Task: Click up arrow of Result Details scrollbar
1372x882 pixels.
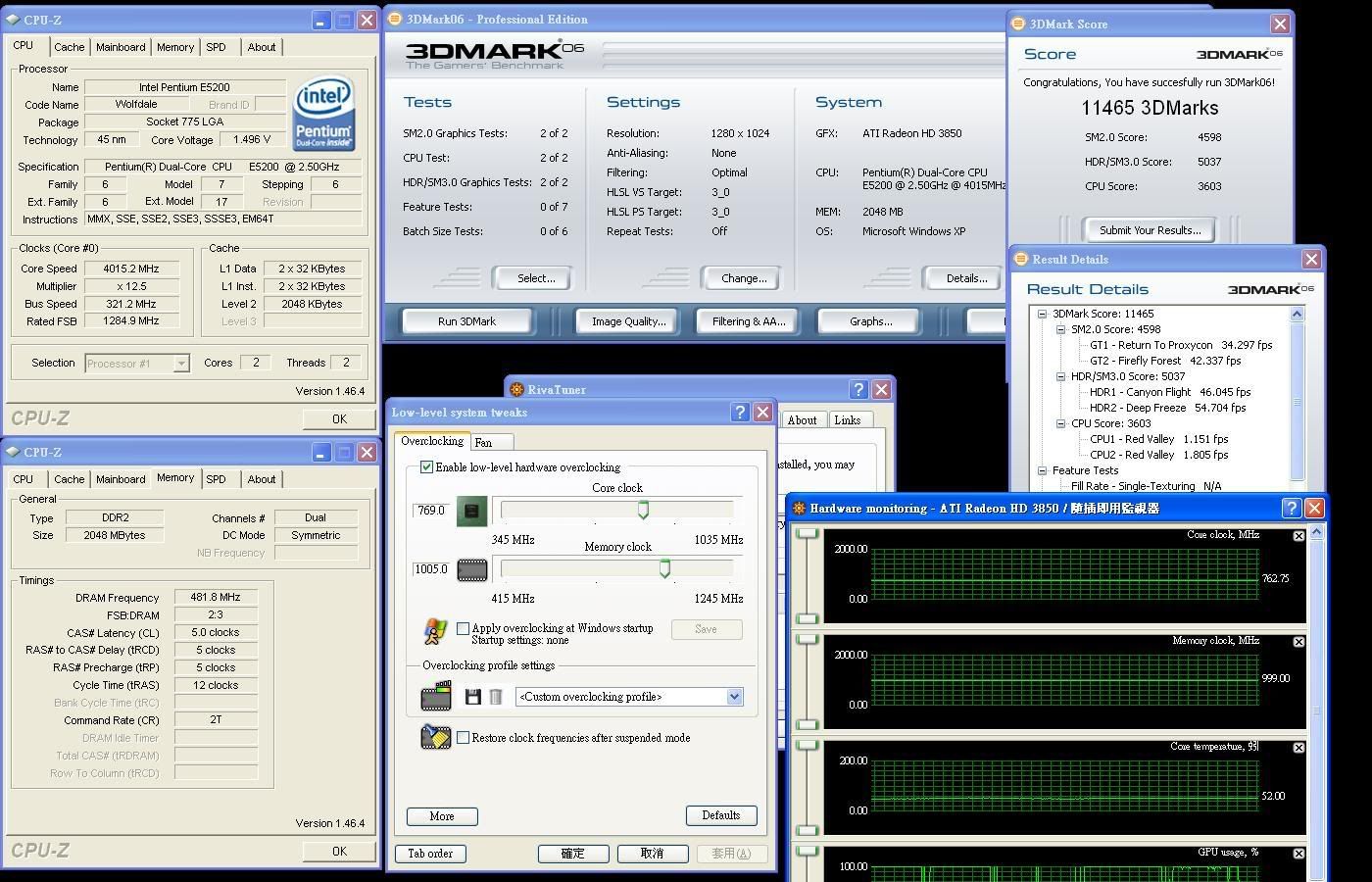Action: pyautogui.click(x=1298, y=315)
